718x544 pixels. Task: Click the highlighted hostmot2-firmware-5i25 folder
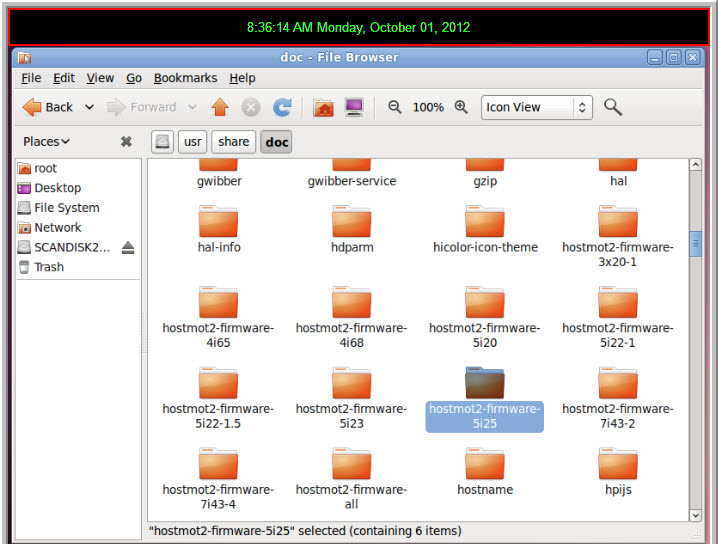pyautogui.click(x=484, y=399)
